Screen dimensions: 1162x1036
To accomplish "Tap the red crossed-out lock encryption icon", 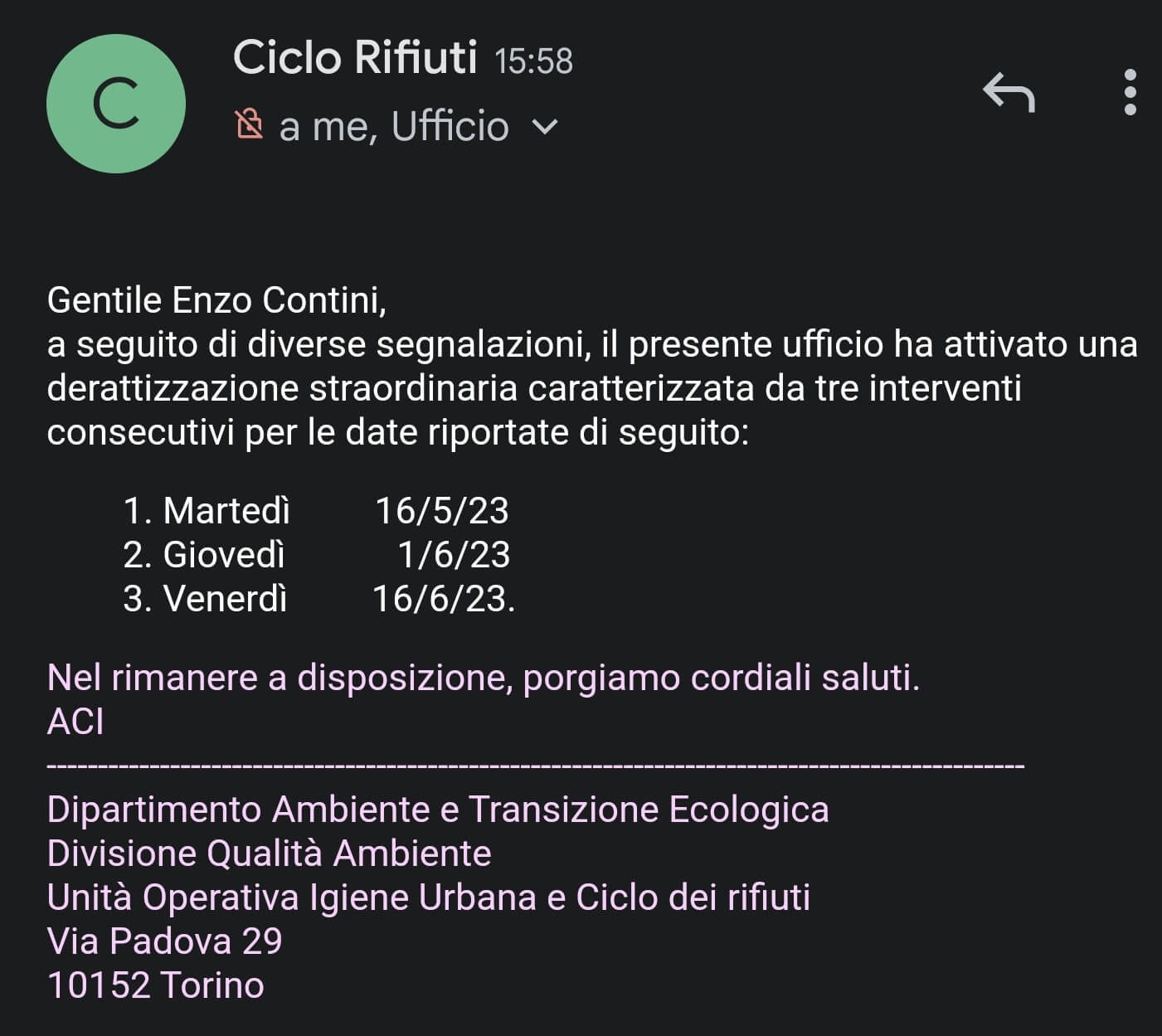I will (x=250, y=124).
